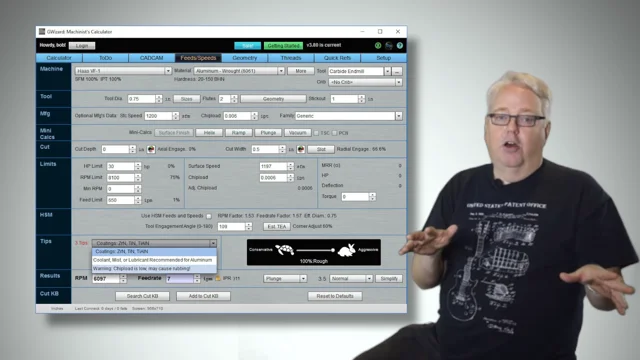The image size is (640, 360).
Task: Open the Crib dropdown
Action: coord(365,82)
